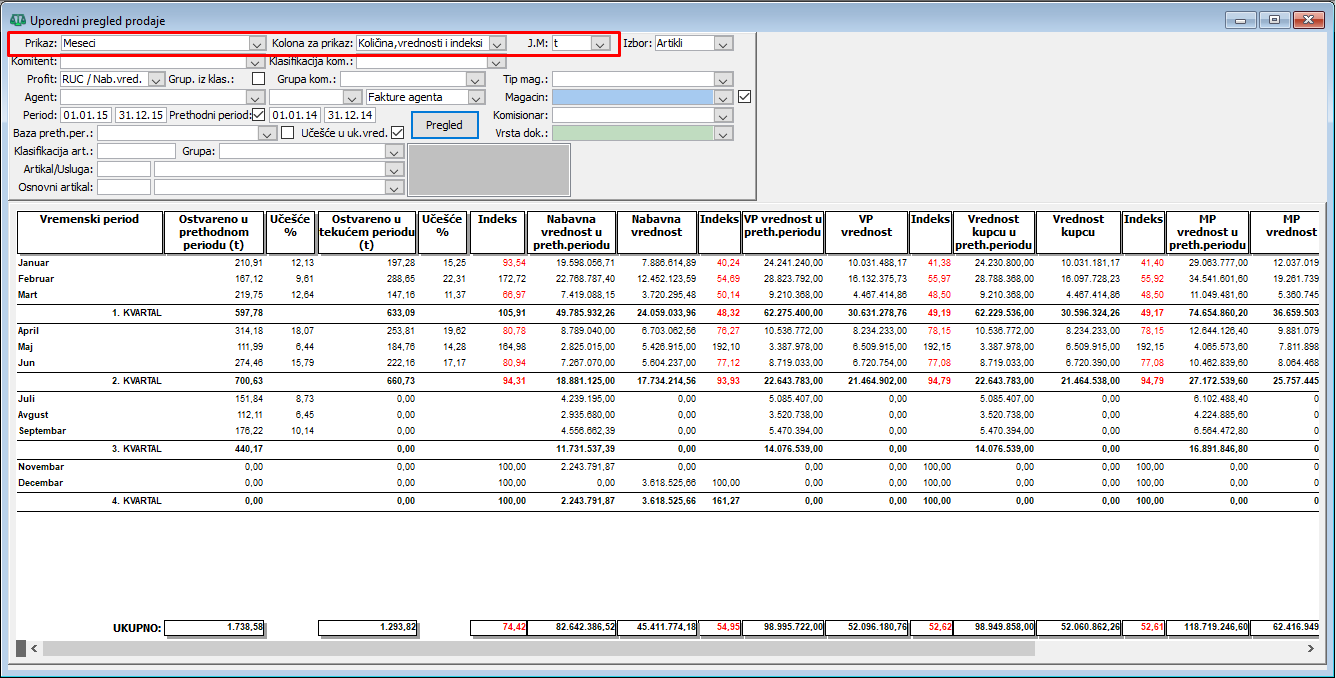
Task: Click the Period end date field 31.12.15
Action: (x=140, y=115)
